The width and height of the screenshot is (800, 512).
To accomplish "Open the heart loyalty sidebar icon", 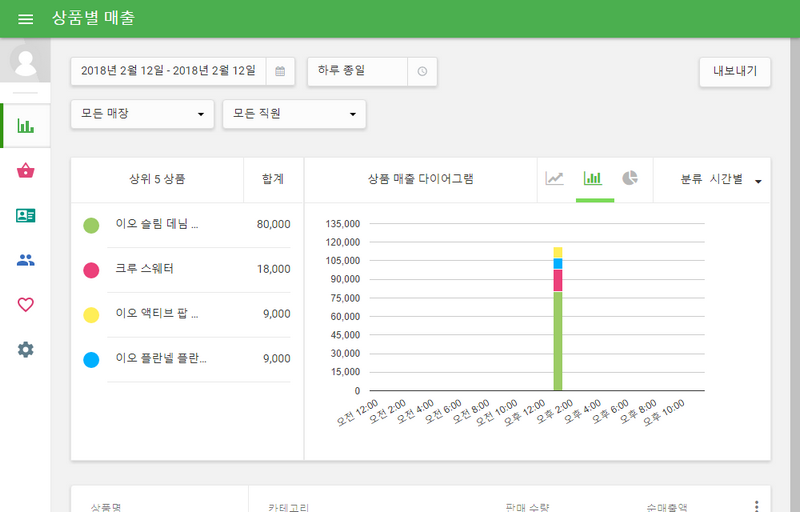I will click(26, 305).
